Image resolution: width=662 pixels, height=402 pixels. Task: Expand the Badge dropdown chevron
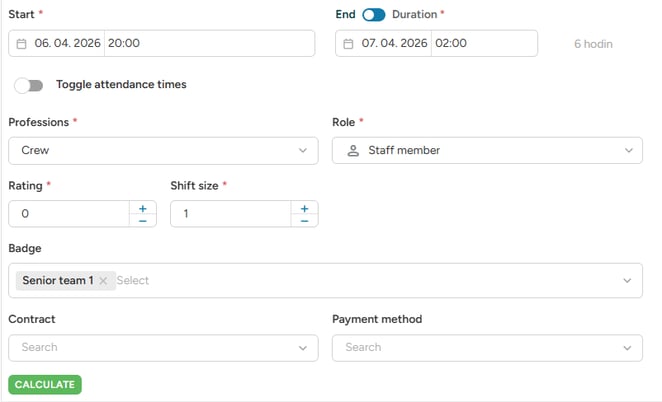point(627,281)
